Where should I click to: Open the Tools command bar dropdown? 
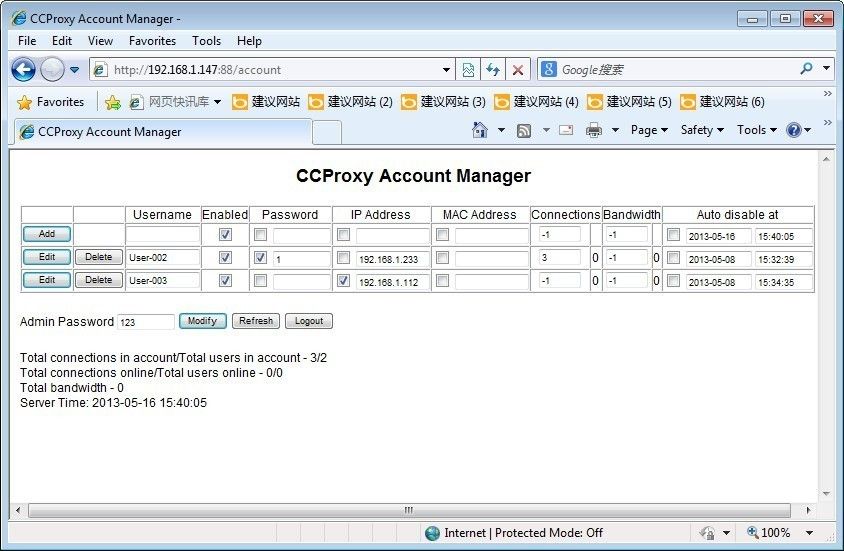pos(757,130)
